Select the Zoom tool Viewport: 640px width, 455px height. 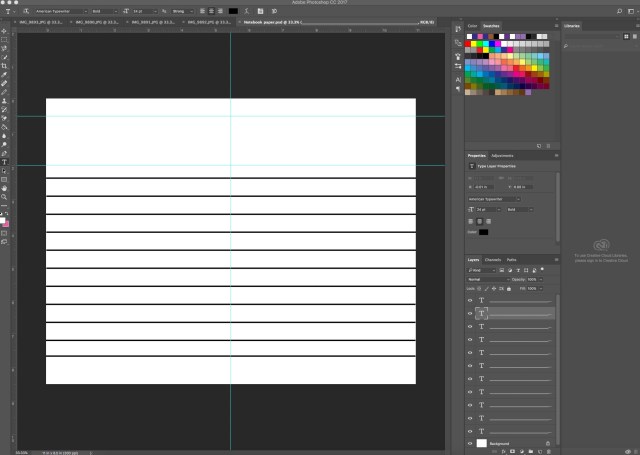click(x=4, y=196)
